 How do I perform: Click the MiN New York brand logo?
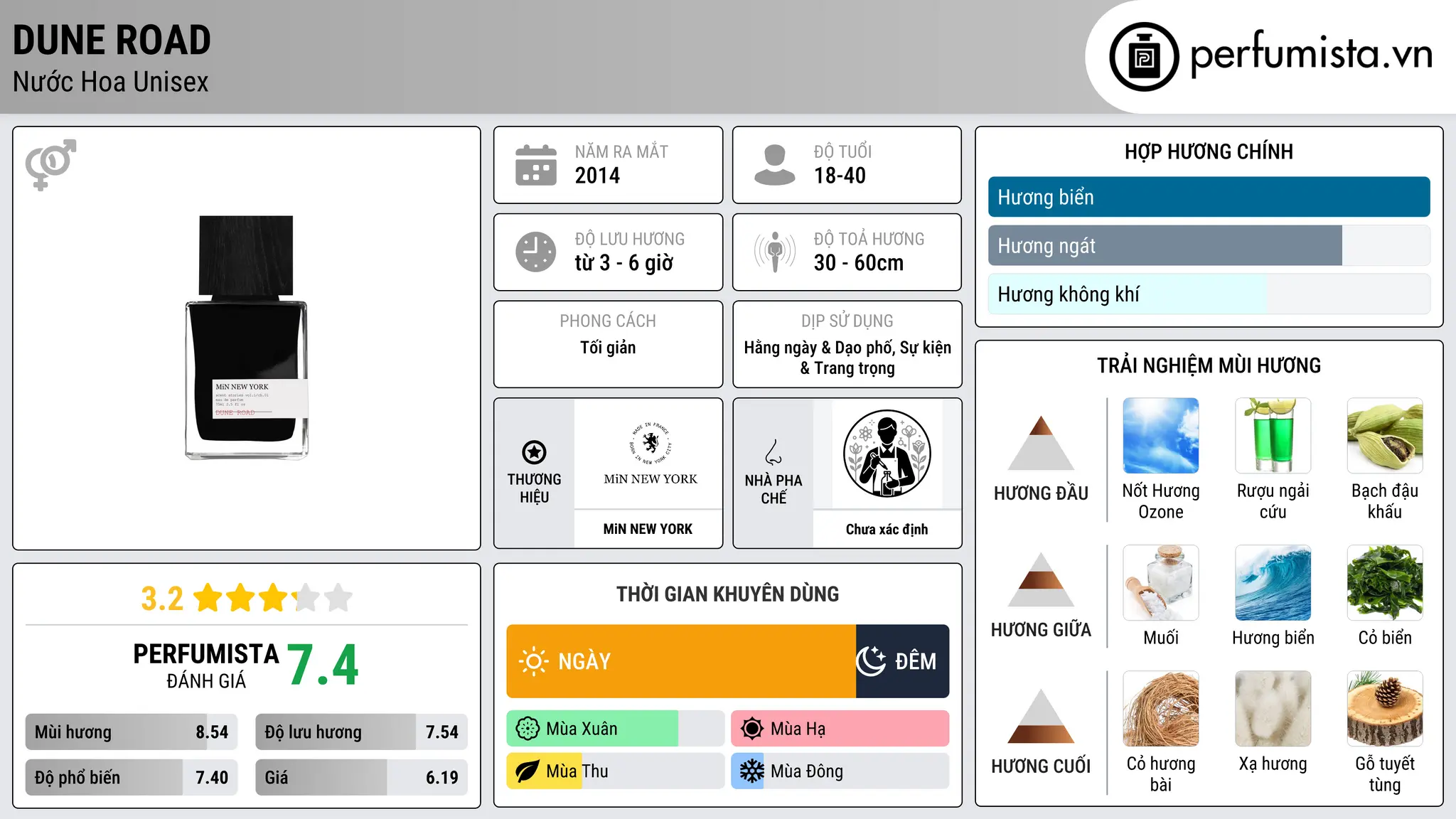pyautogui.click(x=651, y=453)
